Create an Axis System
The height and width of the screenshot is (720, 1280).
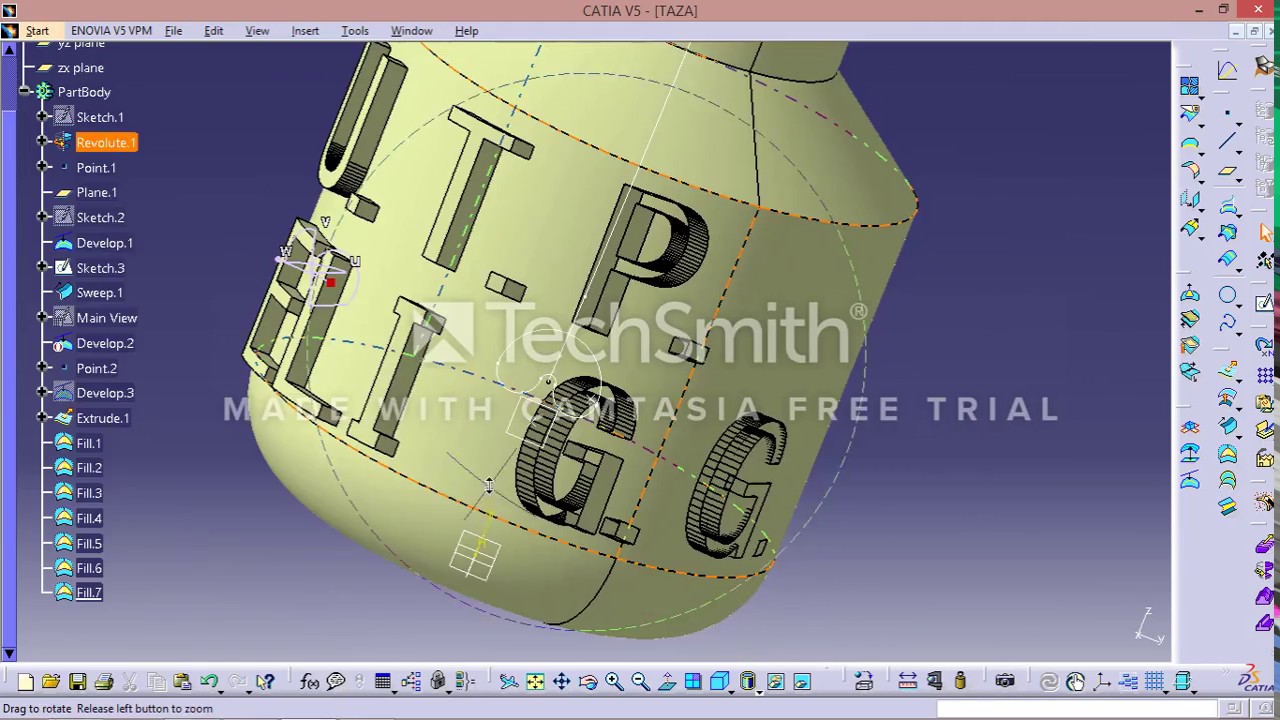(1102, 682)
